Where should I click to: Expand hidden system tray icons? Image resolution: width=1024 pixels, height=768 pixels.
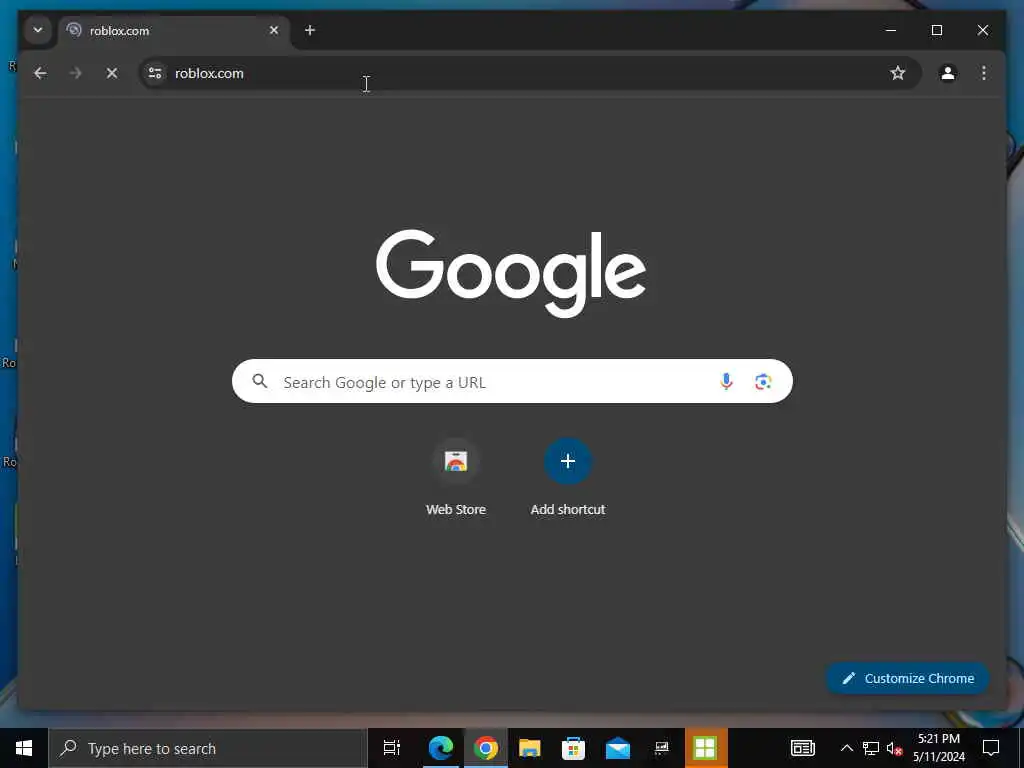pos(846,748)
